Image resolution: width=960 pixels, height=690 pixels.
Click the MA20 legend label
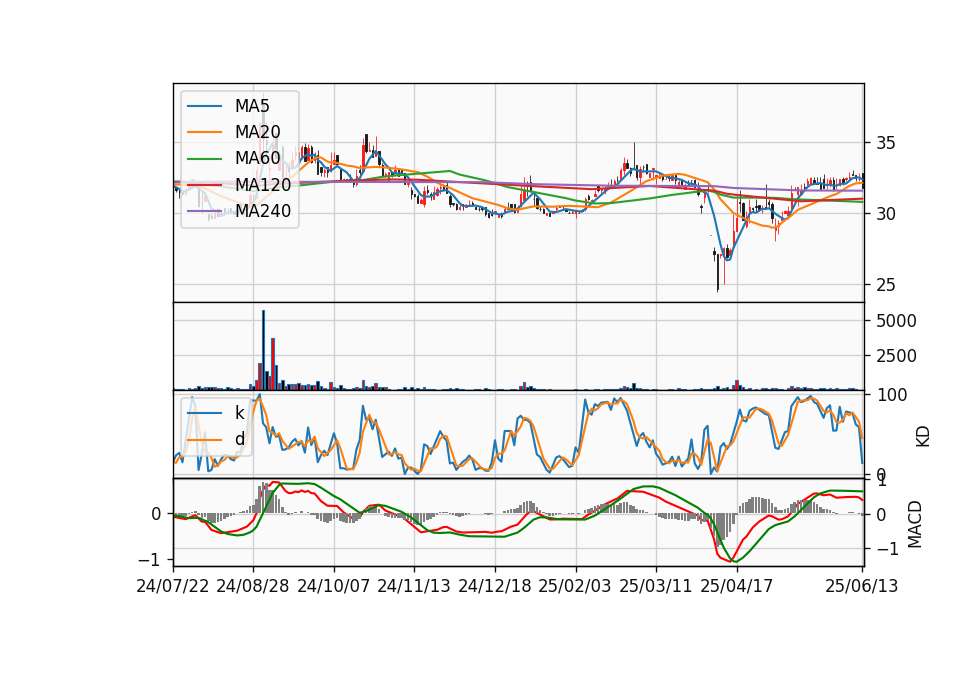[x=257, y=132]
